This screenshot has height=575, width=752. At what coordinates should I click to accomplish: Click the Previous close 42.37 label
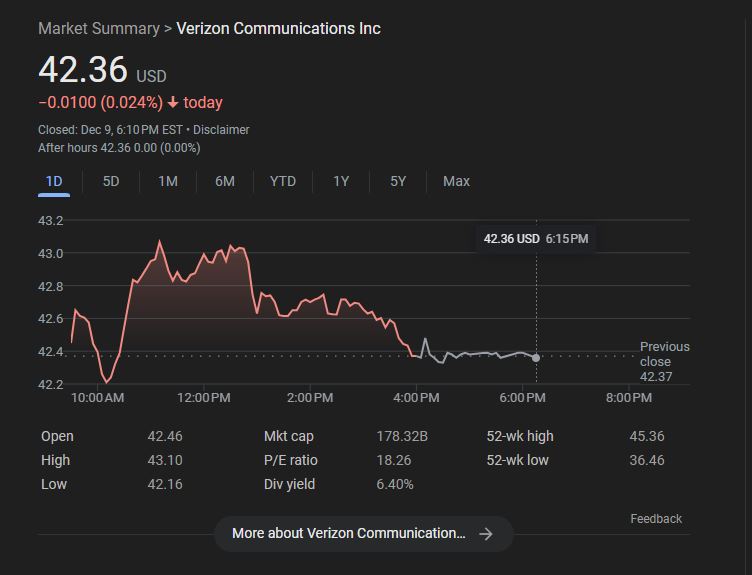[664, 362]
